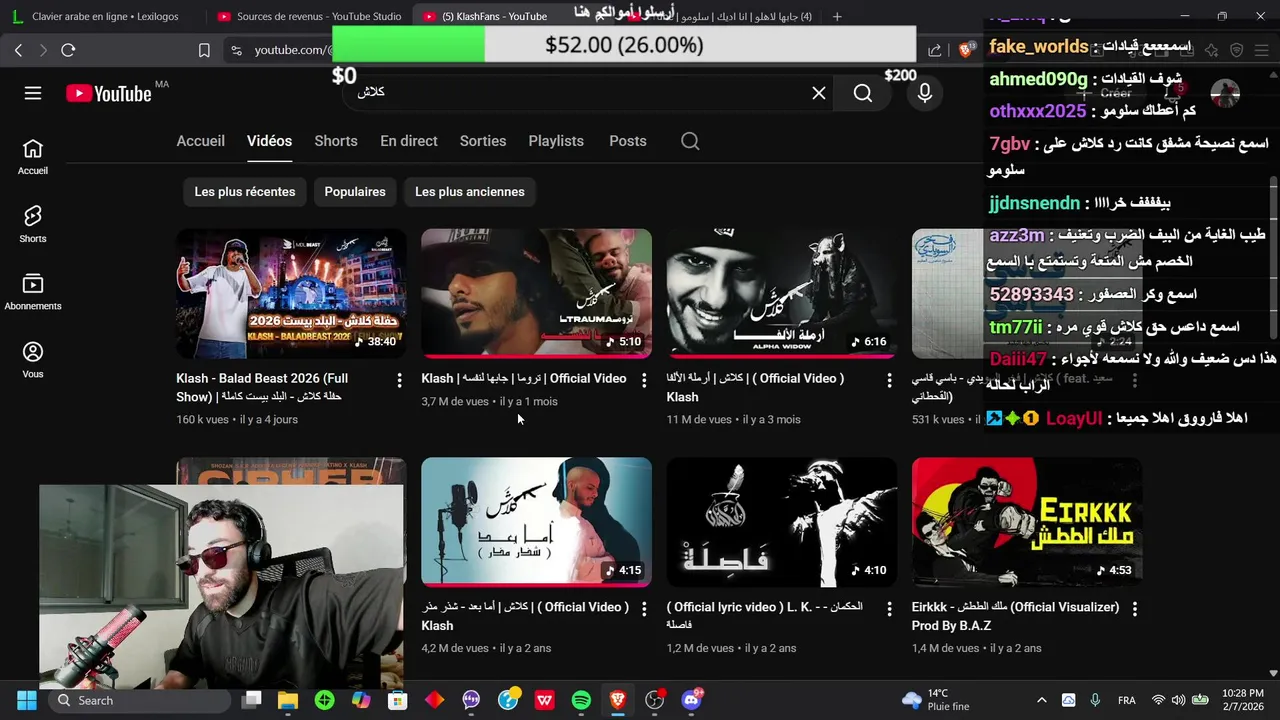Filter videos by Populaires
The height and width of the screenshot is (720, 1280).
tap(355, 192)
